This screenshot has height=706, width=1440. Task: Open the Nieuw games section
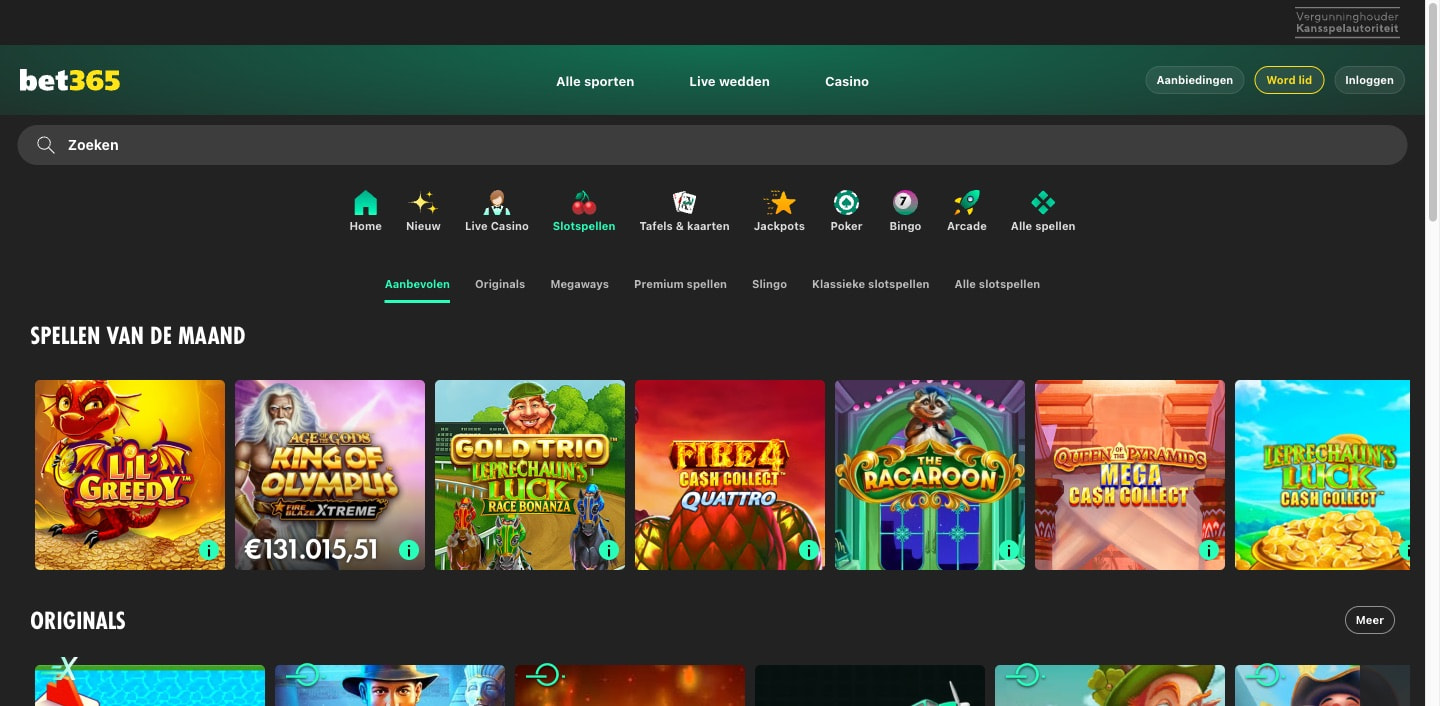pyautogui.click(x=423, y=210)
